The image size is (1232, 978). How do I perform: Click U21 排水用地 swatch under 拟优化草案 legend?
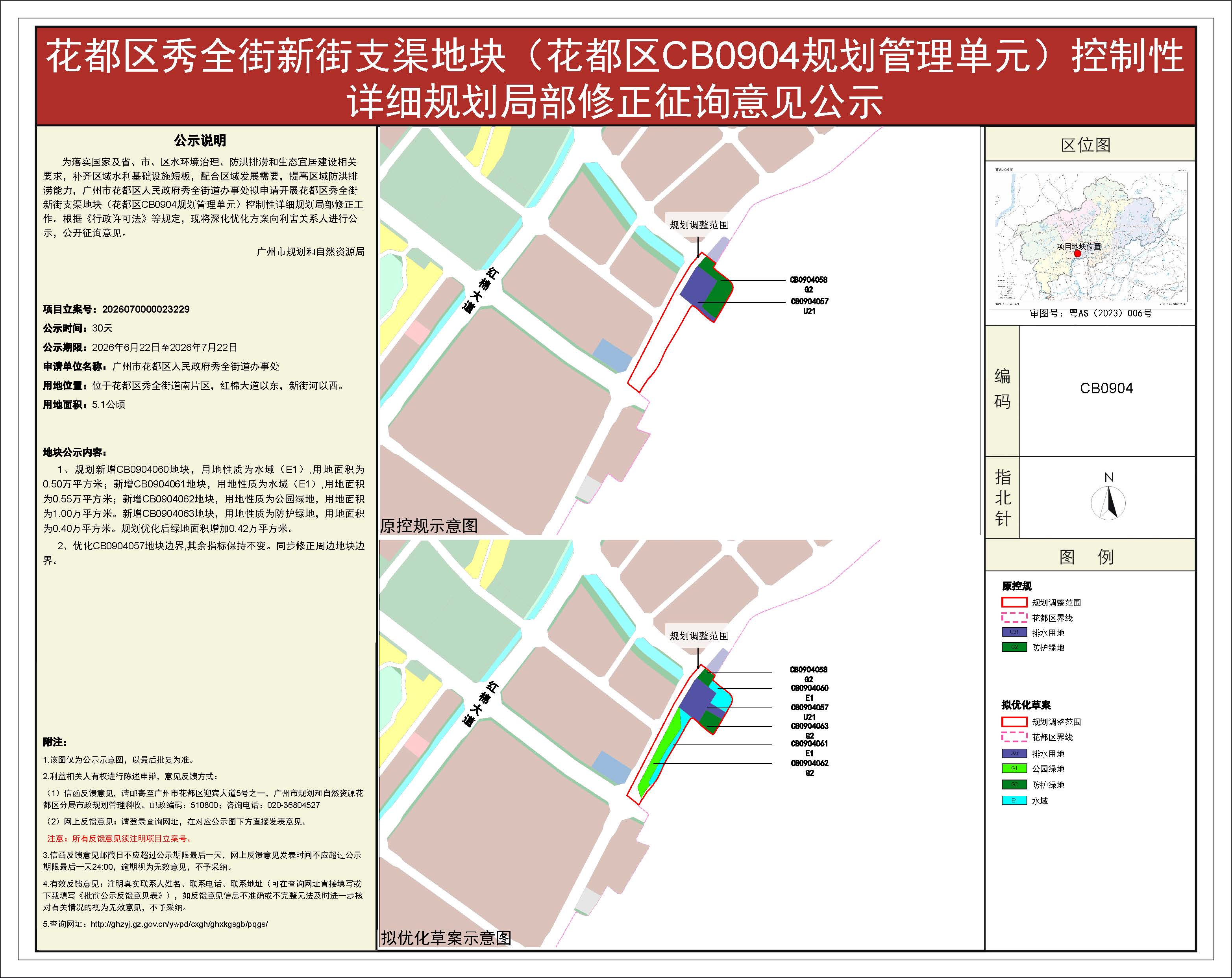1014,753
